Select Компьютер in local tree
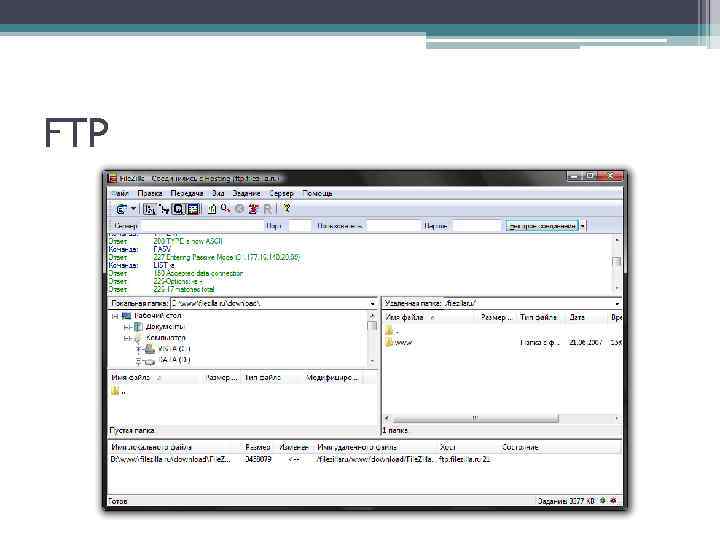Screen dimensions: 720x540 click(x=166, y=338)
